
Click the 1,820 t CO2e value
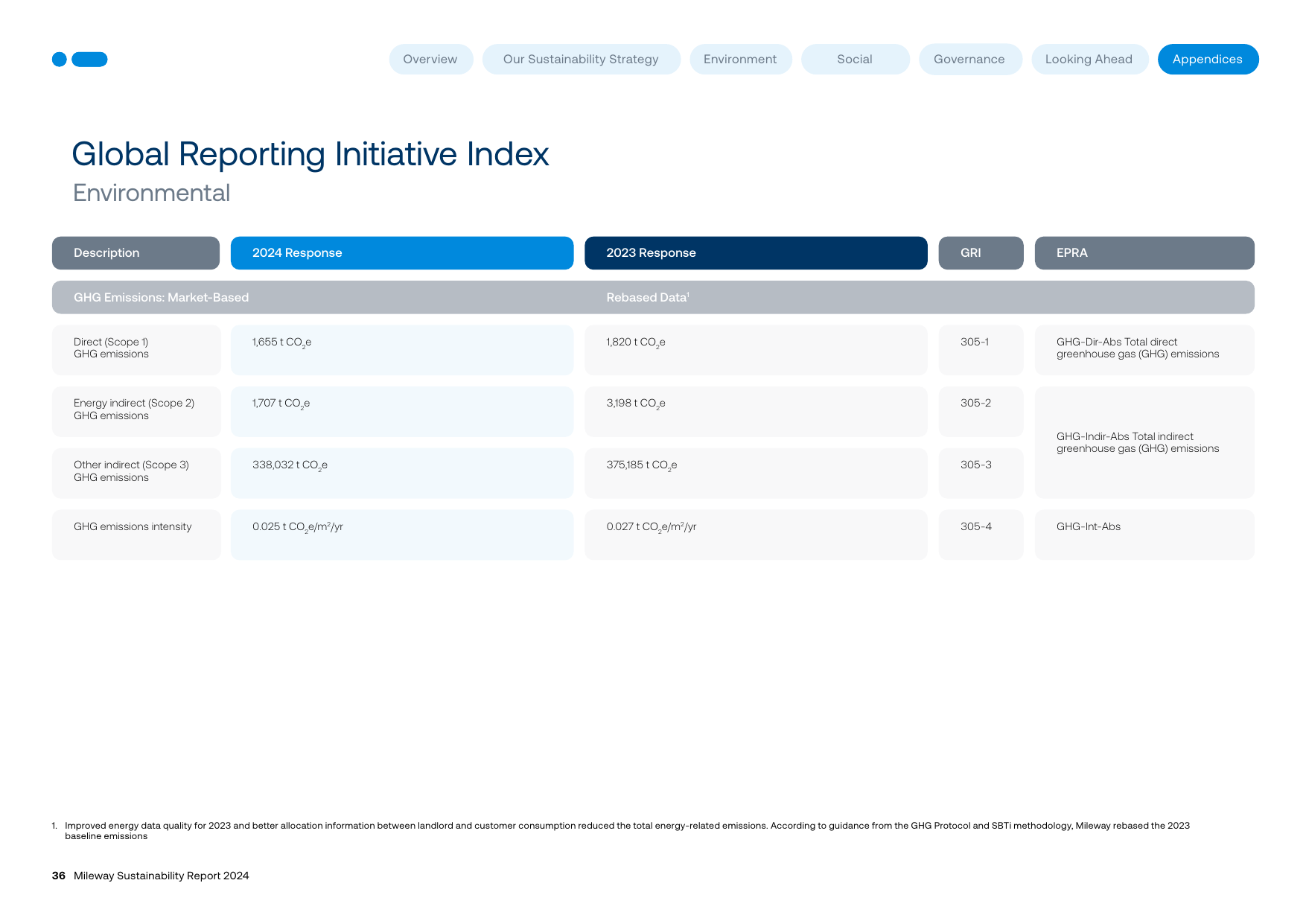636,342
